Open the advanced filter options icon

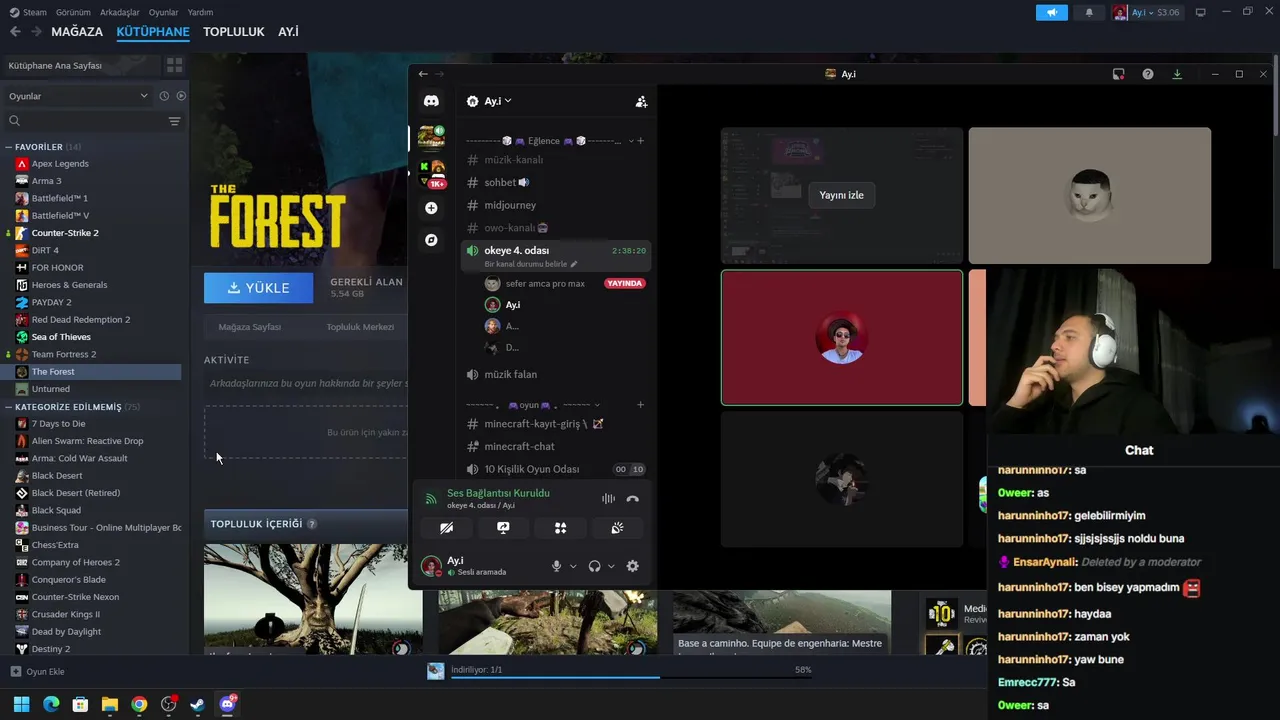coord(174,121)
